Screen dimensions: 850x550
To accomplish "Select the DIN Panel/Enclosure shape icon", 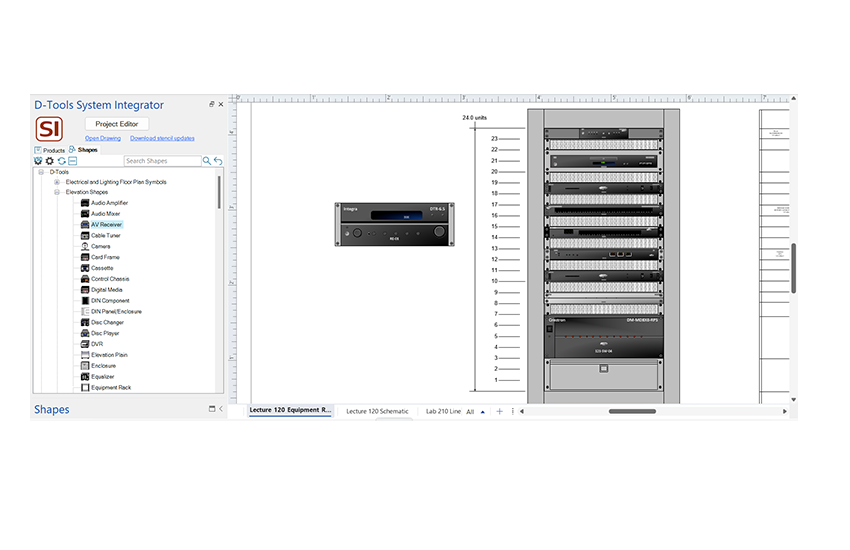I will [85, 311].
